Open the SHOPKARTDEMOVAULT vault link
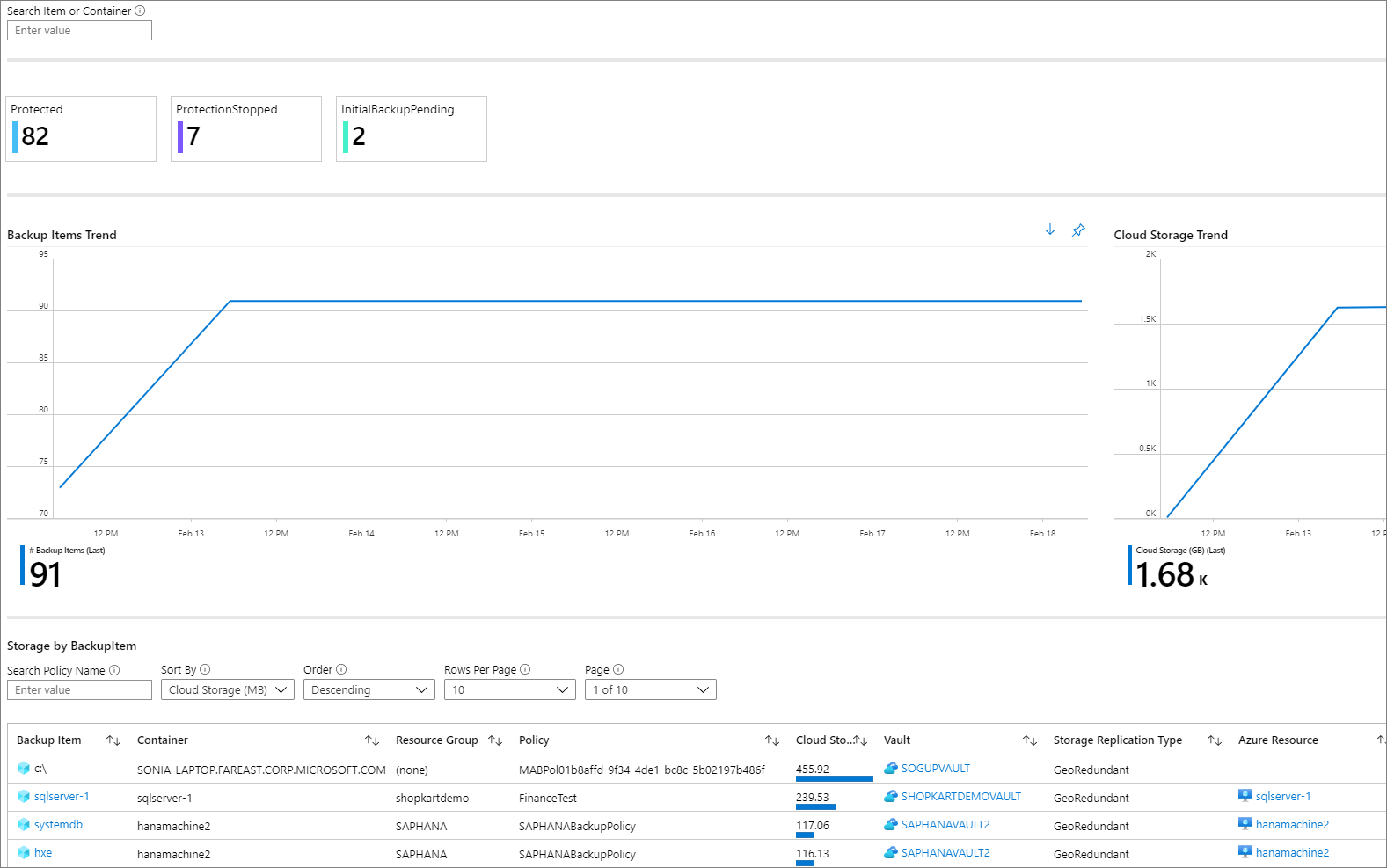1387x868 pixels. click(x=960, y=797)
